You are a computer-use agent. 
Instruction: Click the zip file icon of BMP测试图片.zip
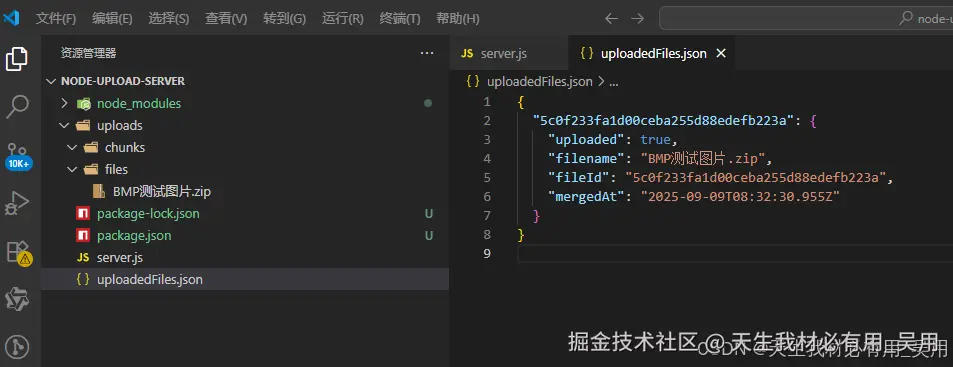coord(98,192)
